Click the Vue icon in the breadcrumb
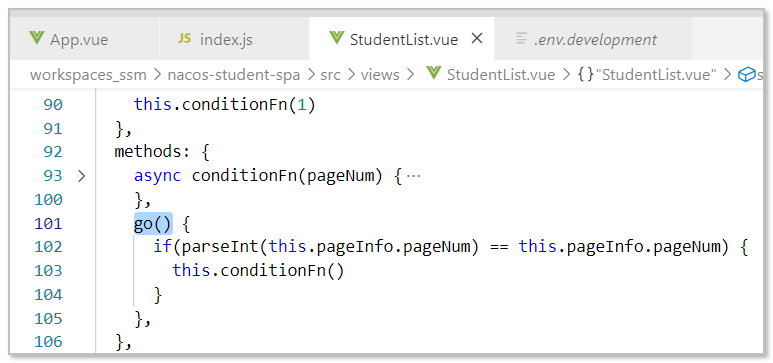773x363 pixels. click(x=433, y=74)
